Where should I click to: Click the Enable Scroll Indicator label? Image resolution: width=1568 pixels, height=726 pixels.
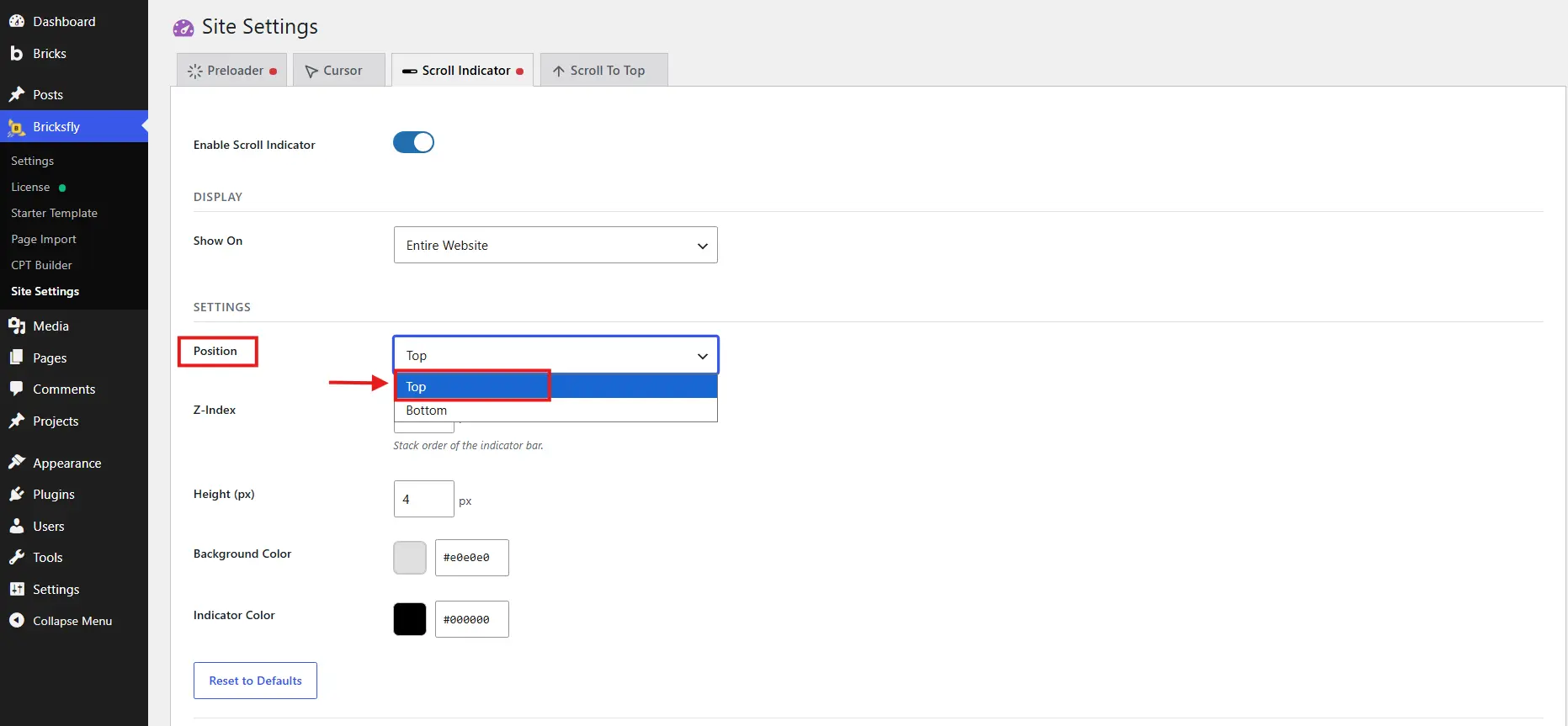click(x=254, y=145)
